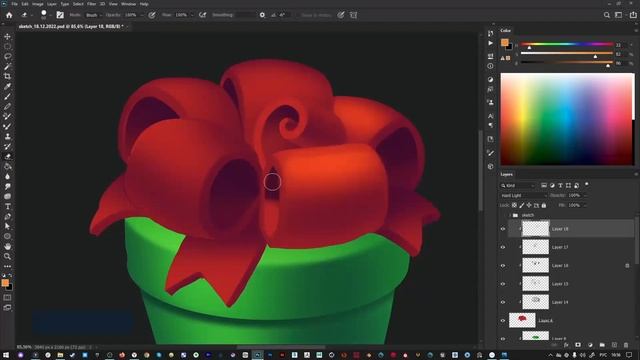
Task: Select the Crop tool
Action: 7,76
